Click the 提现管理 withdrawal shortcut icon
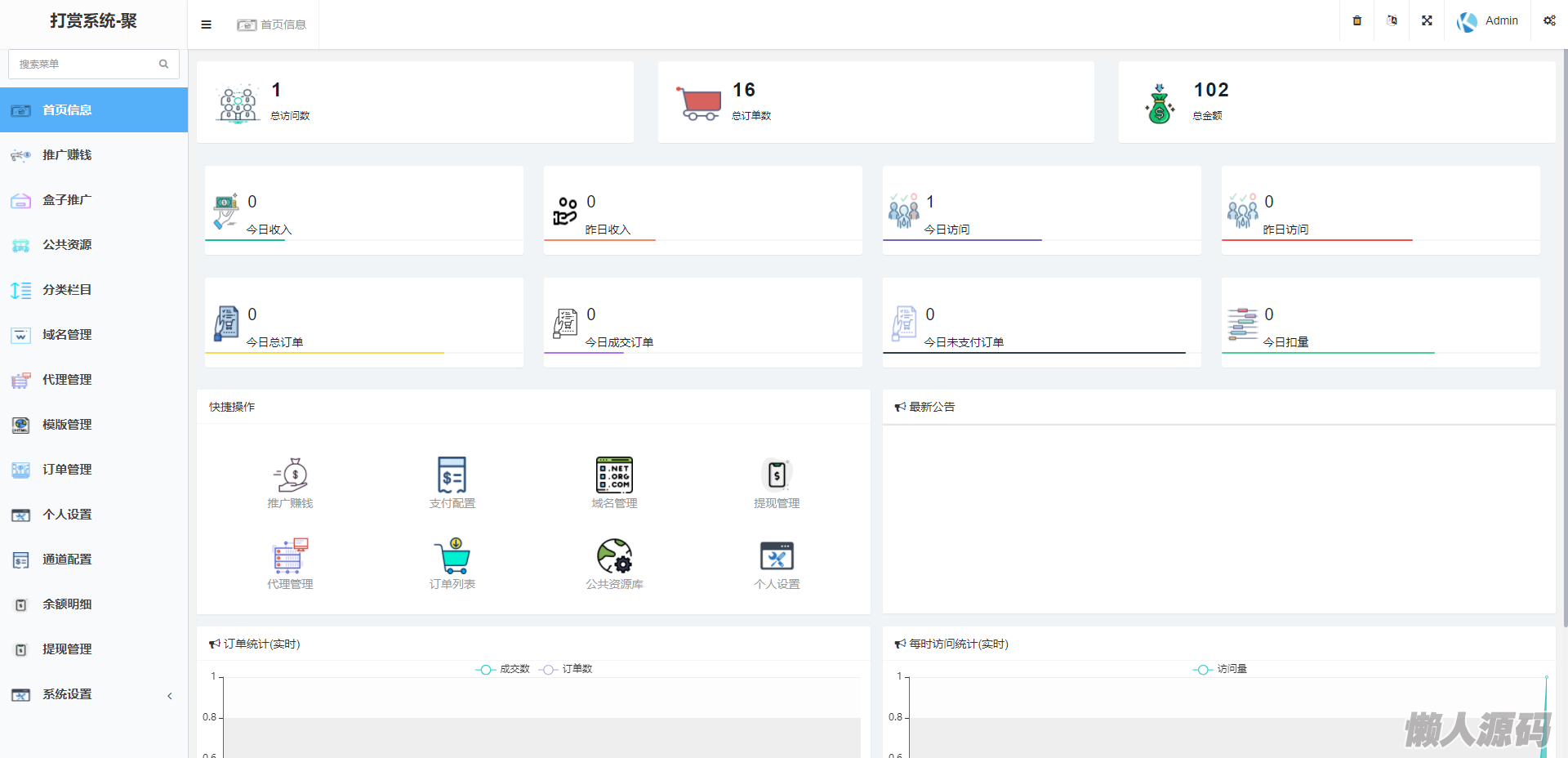 point(777,475)
